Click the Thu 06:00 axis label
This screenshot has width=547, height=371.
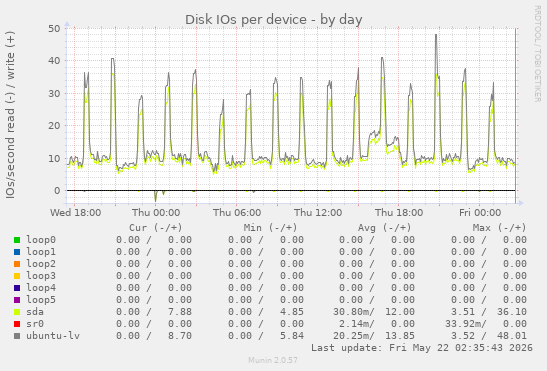[237, 213]
